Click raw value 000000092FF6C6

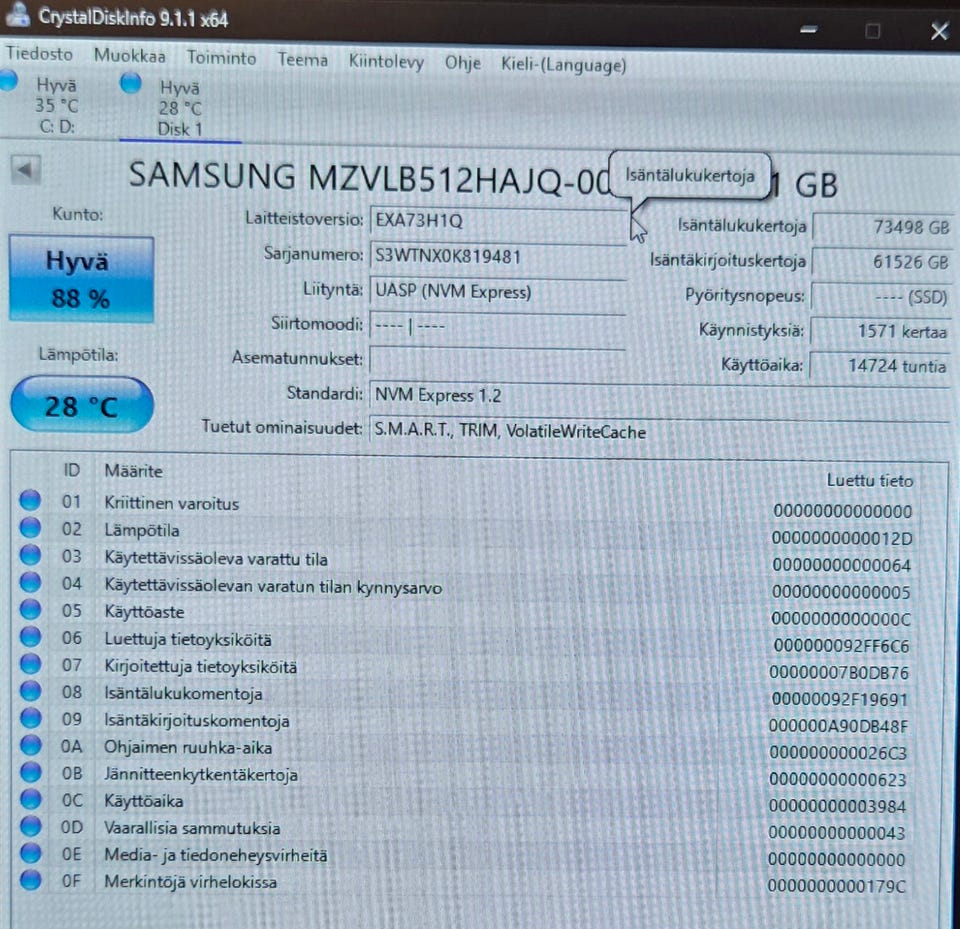click(x=841, y=645)
